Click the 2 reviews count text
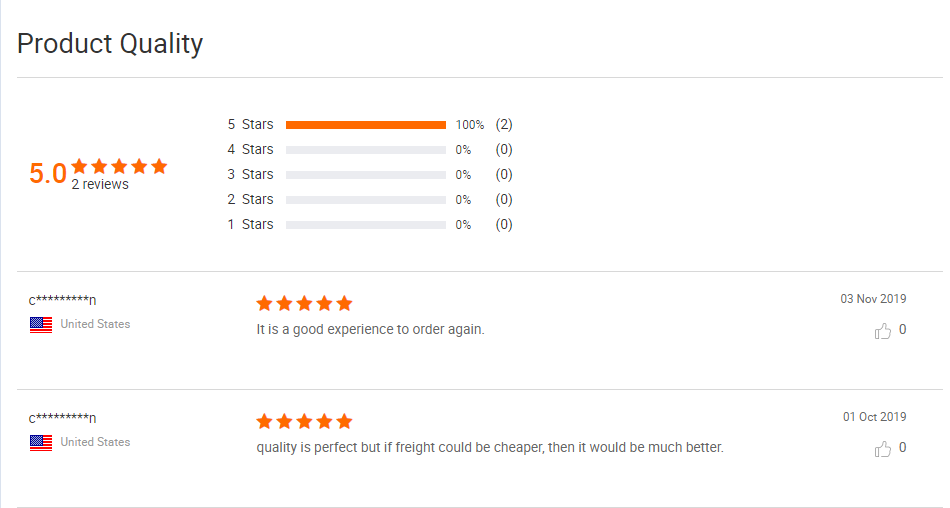The width and height of the screenshot is (950, 508). pos(100,184)
